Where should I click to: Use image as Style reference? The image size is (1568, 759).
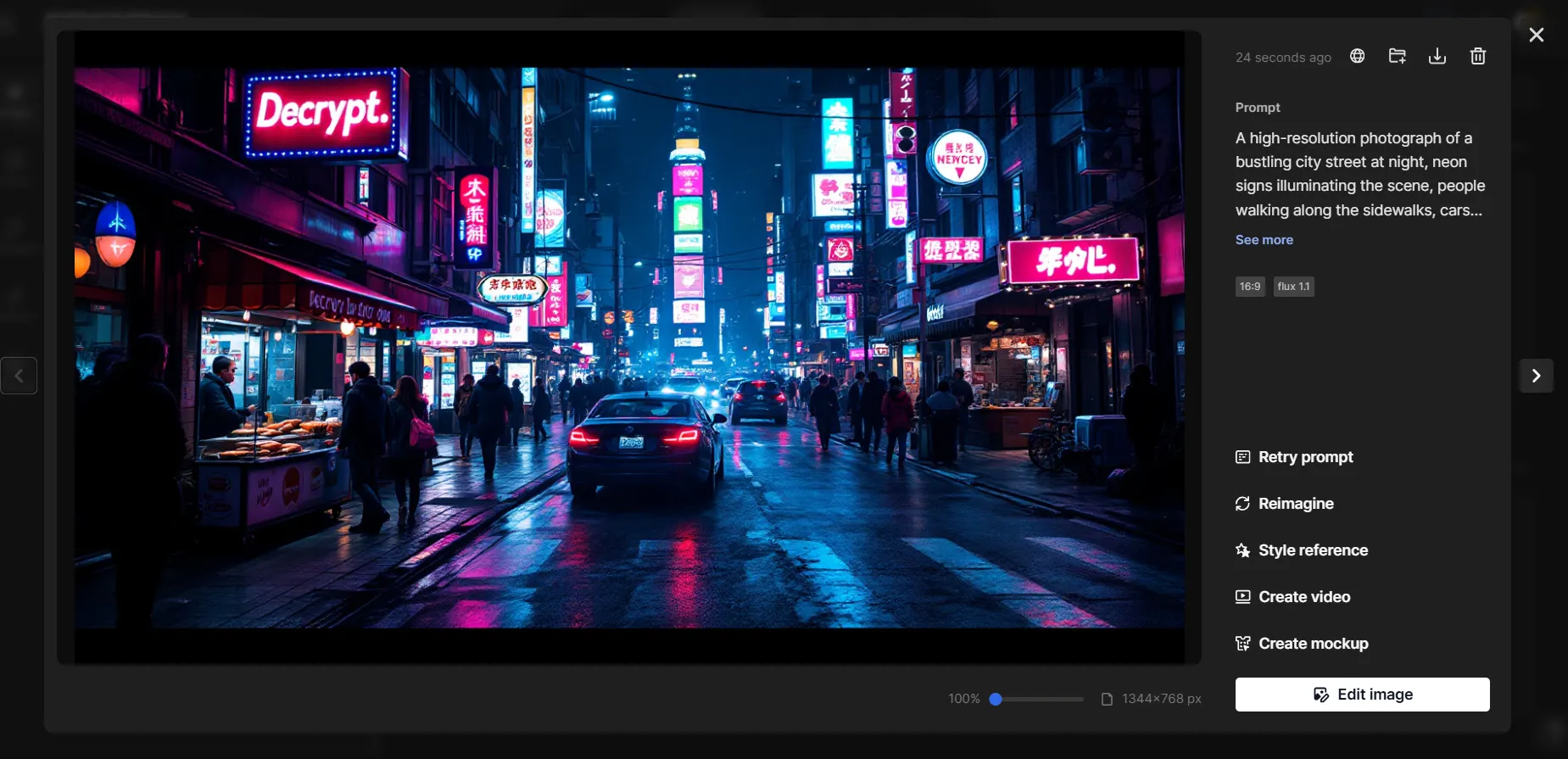(x=1312, y=550)
